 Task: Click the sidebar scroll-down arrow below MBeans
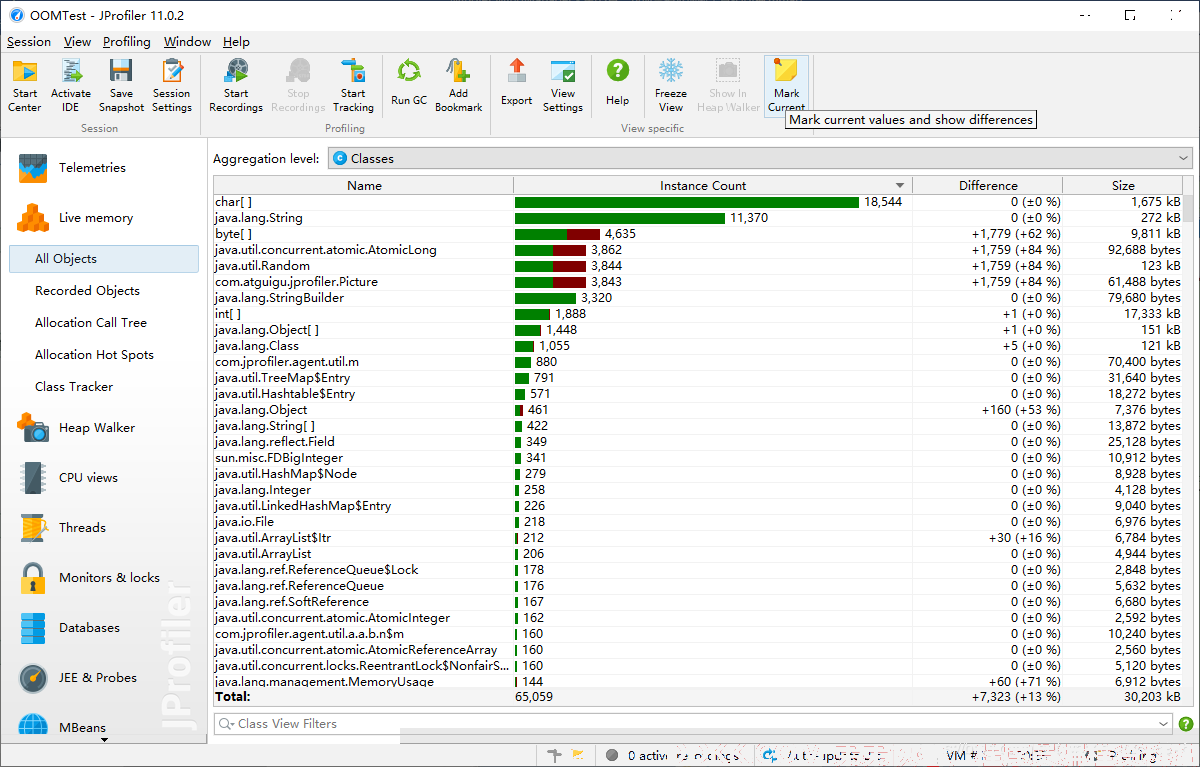point(104,739)
